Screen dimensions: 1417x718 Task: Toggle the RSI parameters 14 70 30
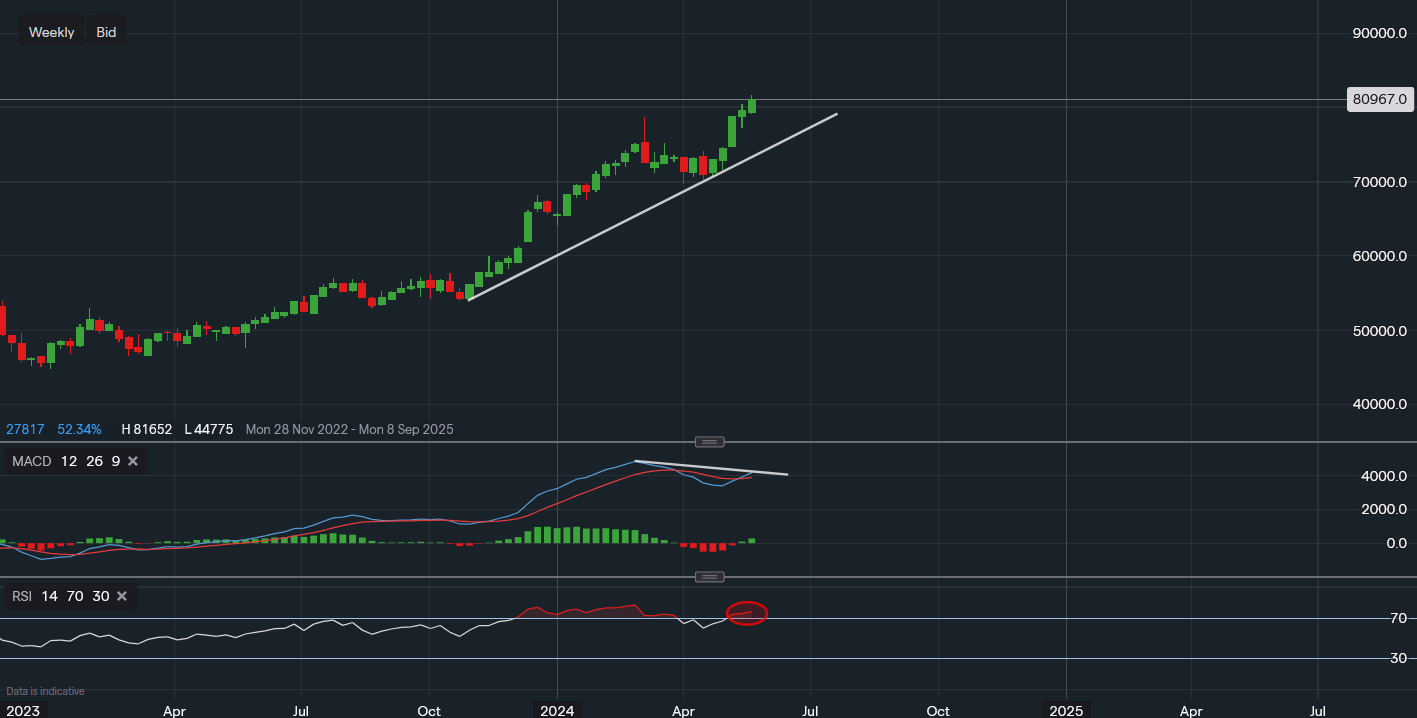point(75,595)
